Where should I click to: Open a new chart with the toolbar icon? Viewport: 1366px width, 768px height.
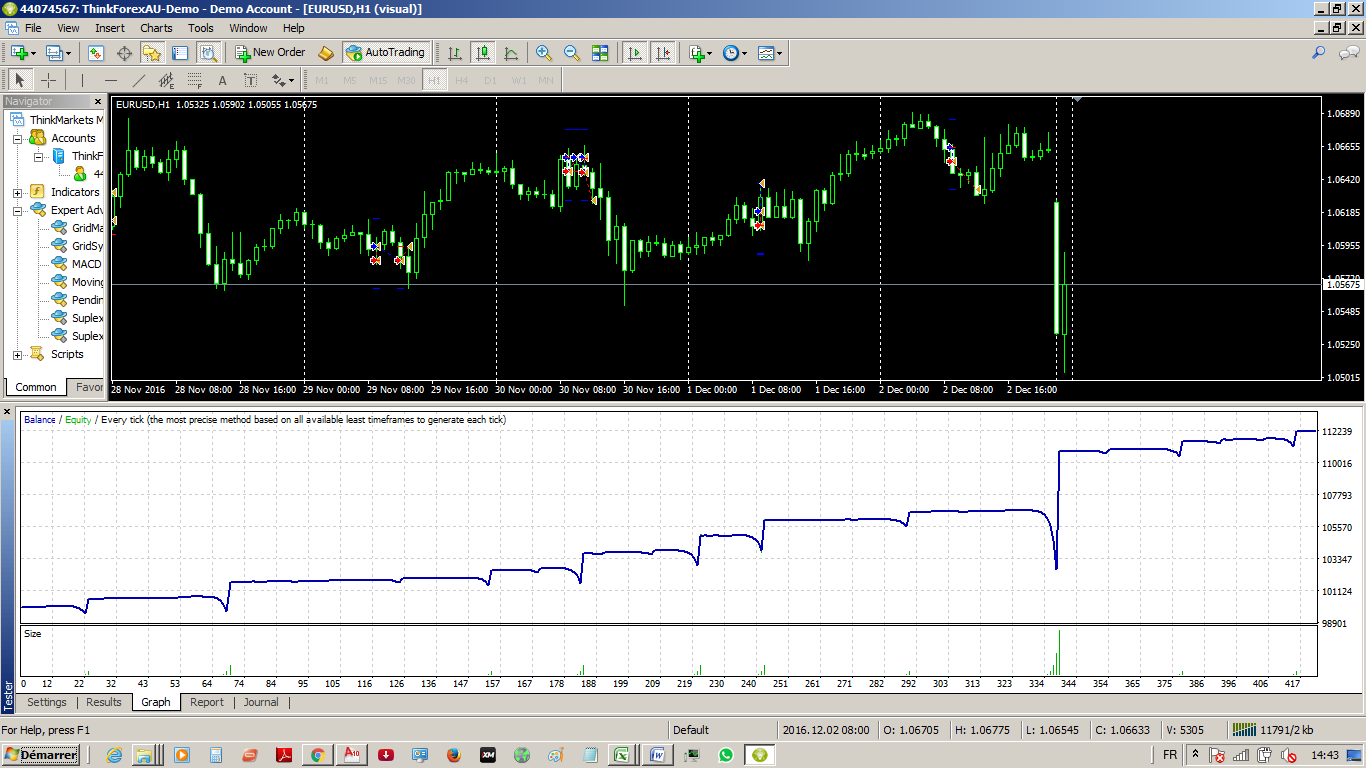pyautogui.click(x=19, y=53)
